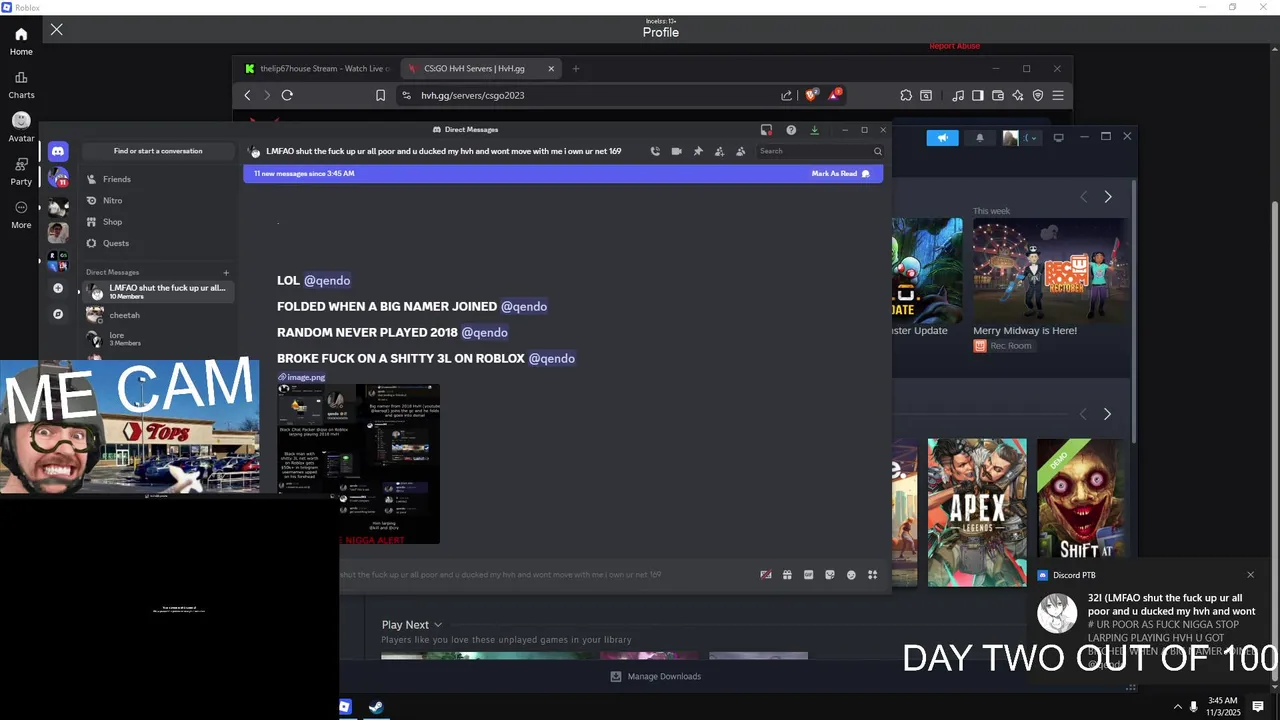This screenshot has width=1280, height=720.
Task: Toggle browser sidebar panel
Action: tap(978, 95)
